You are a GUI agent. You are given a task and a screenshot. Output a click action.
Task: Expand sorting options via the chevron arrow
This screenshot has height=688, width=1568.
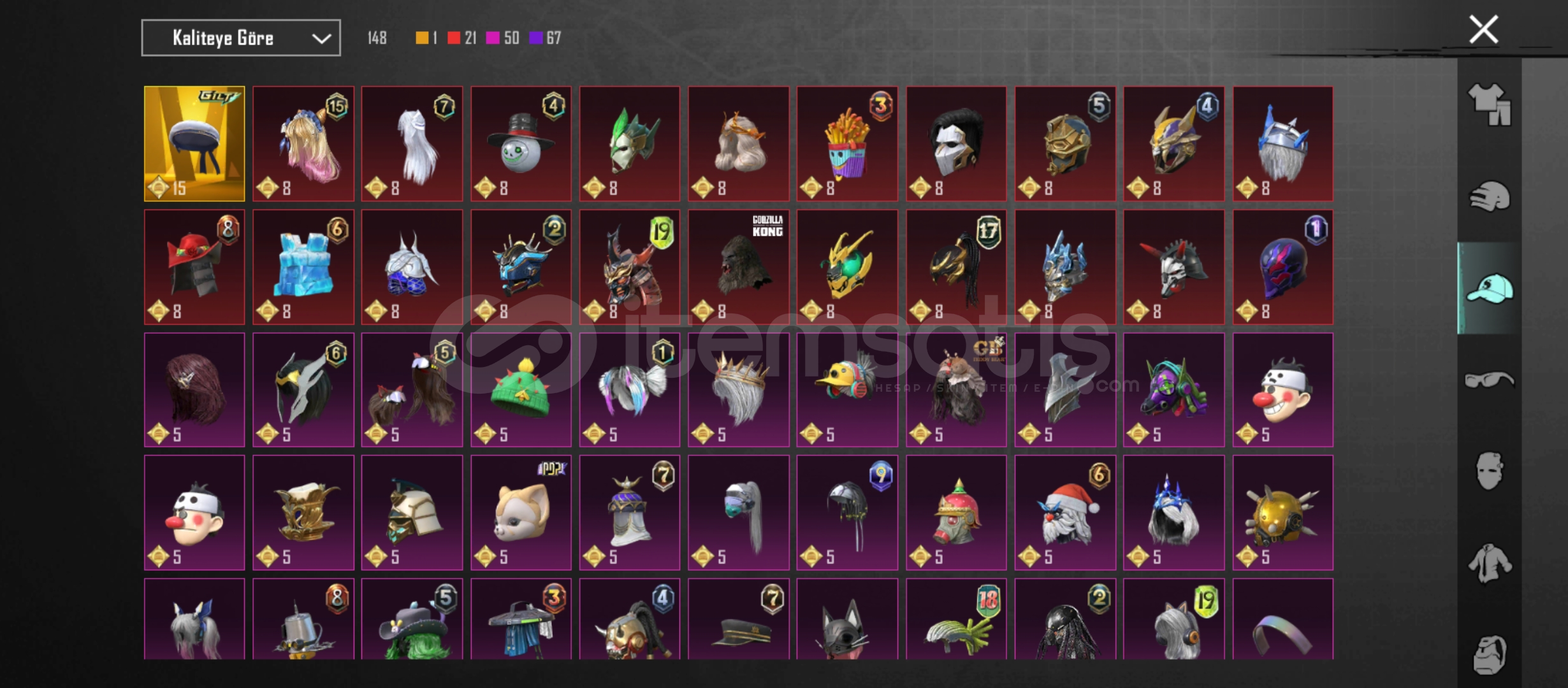tap(321, 39)
